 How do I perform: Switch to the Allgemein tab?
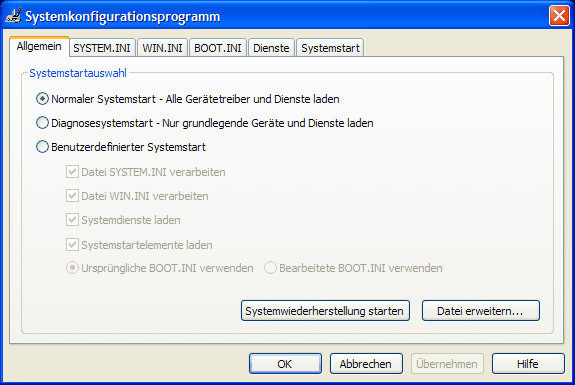click(39, 47)
